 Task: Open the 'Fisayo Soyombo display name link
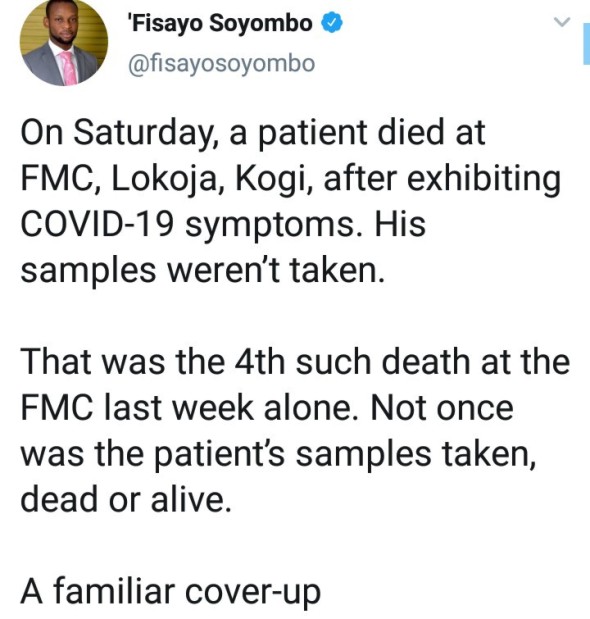click(x=220, y=23)
